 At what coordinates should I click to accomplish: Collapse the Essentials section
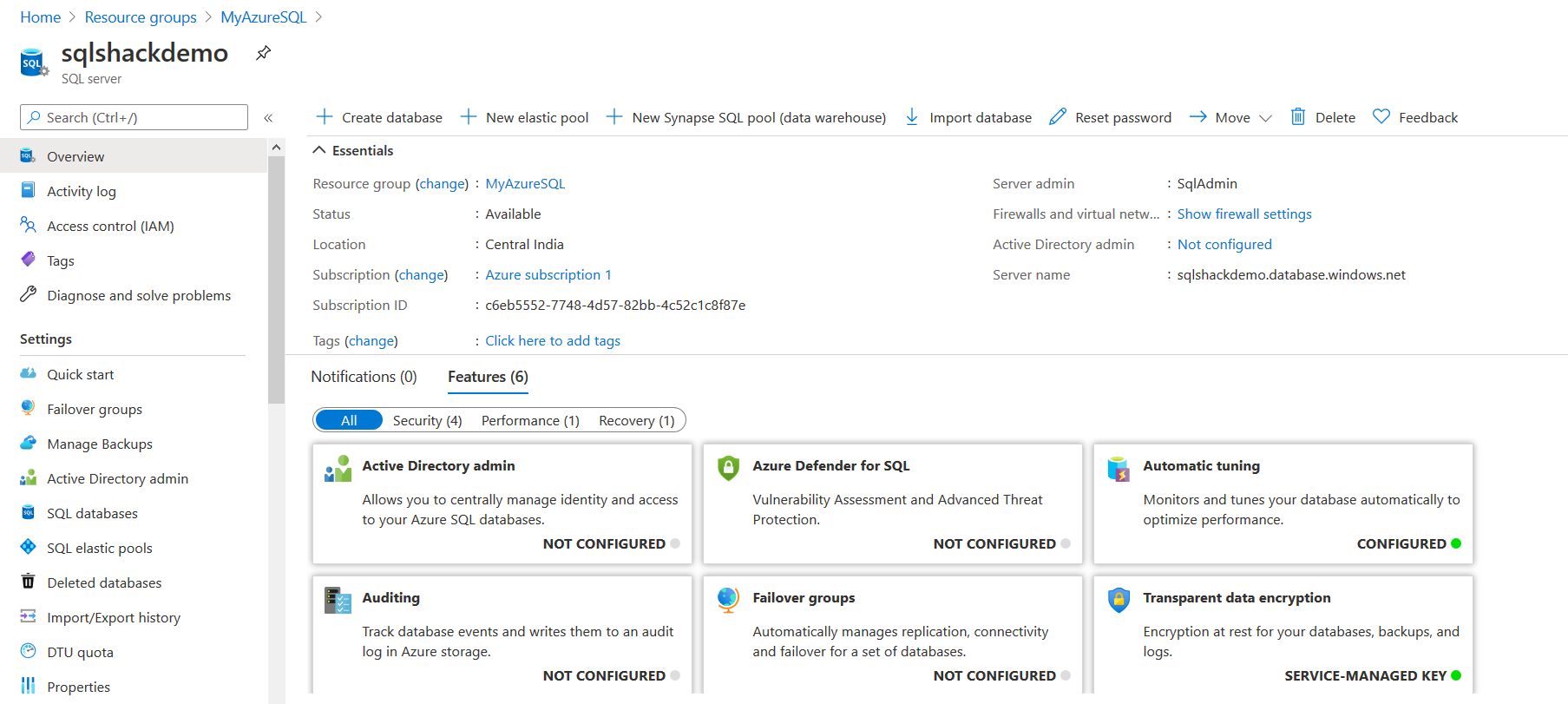pyautogui.click(x=319, y=150)
